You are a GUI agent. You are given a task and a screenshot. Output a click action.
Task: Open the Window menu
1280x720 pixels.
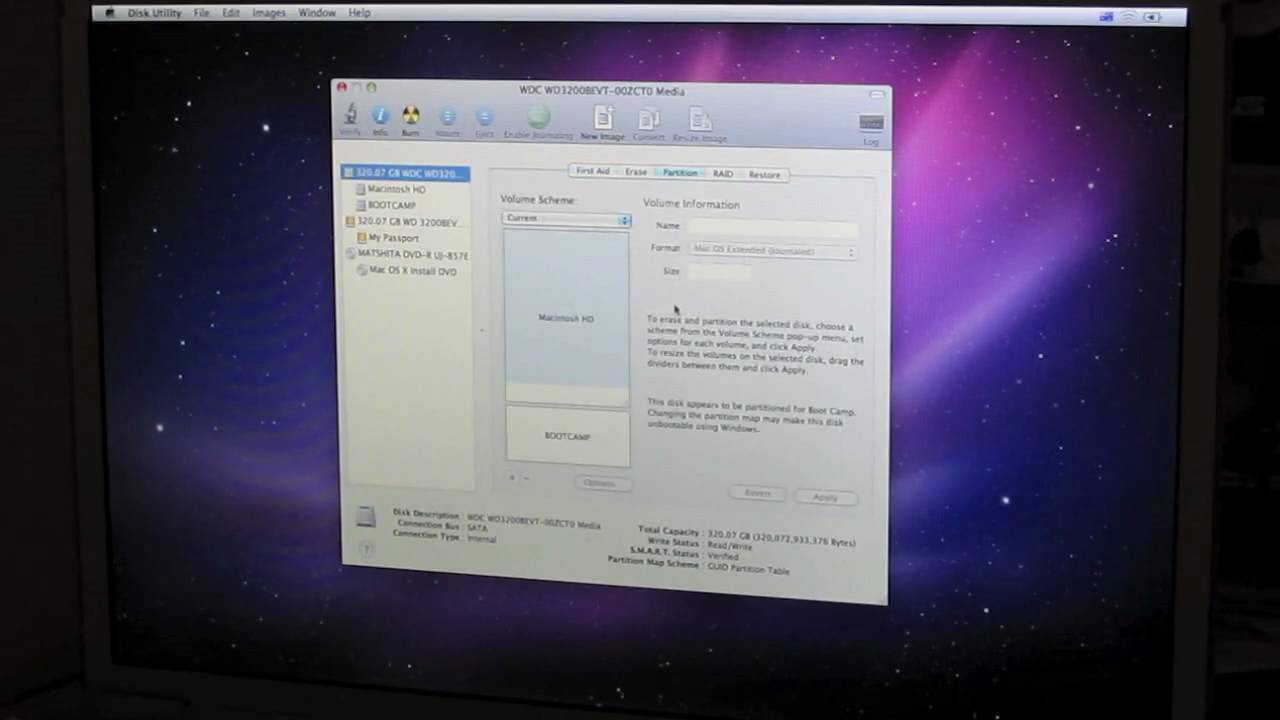[317, 13]
